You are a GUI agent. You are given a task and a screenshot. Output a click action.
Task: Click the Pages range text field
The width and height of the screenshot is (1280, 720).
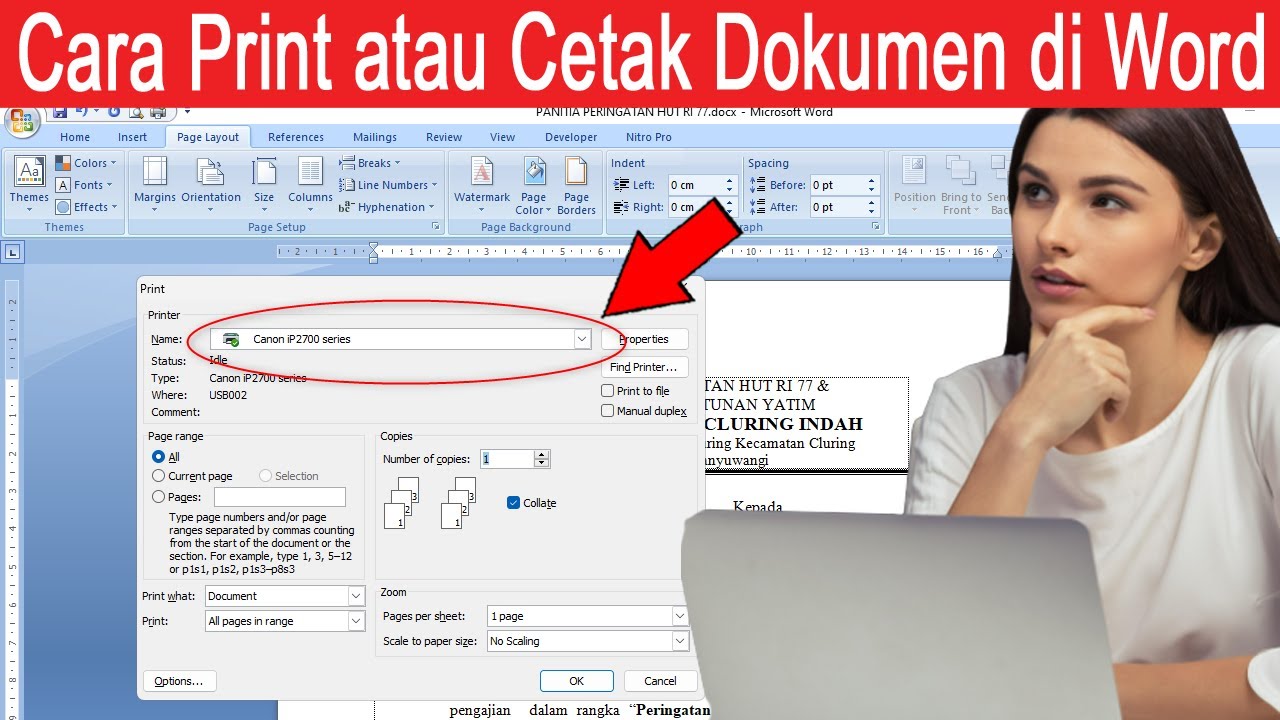pos(280,497)
